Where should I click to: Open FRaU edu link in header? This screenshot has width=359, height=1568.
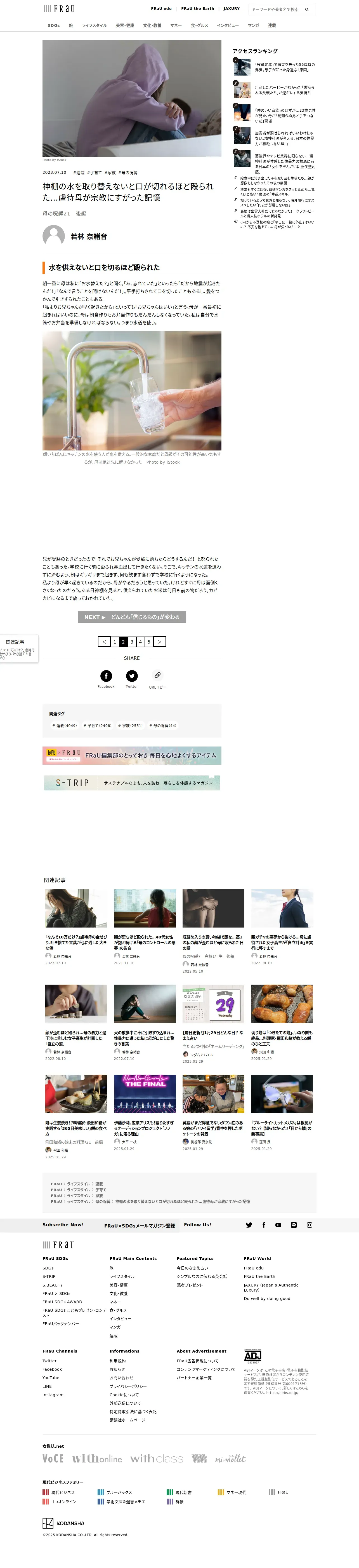tap(161, 8)
